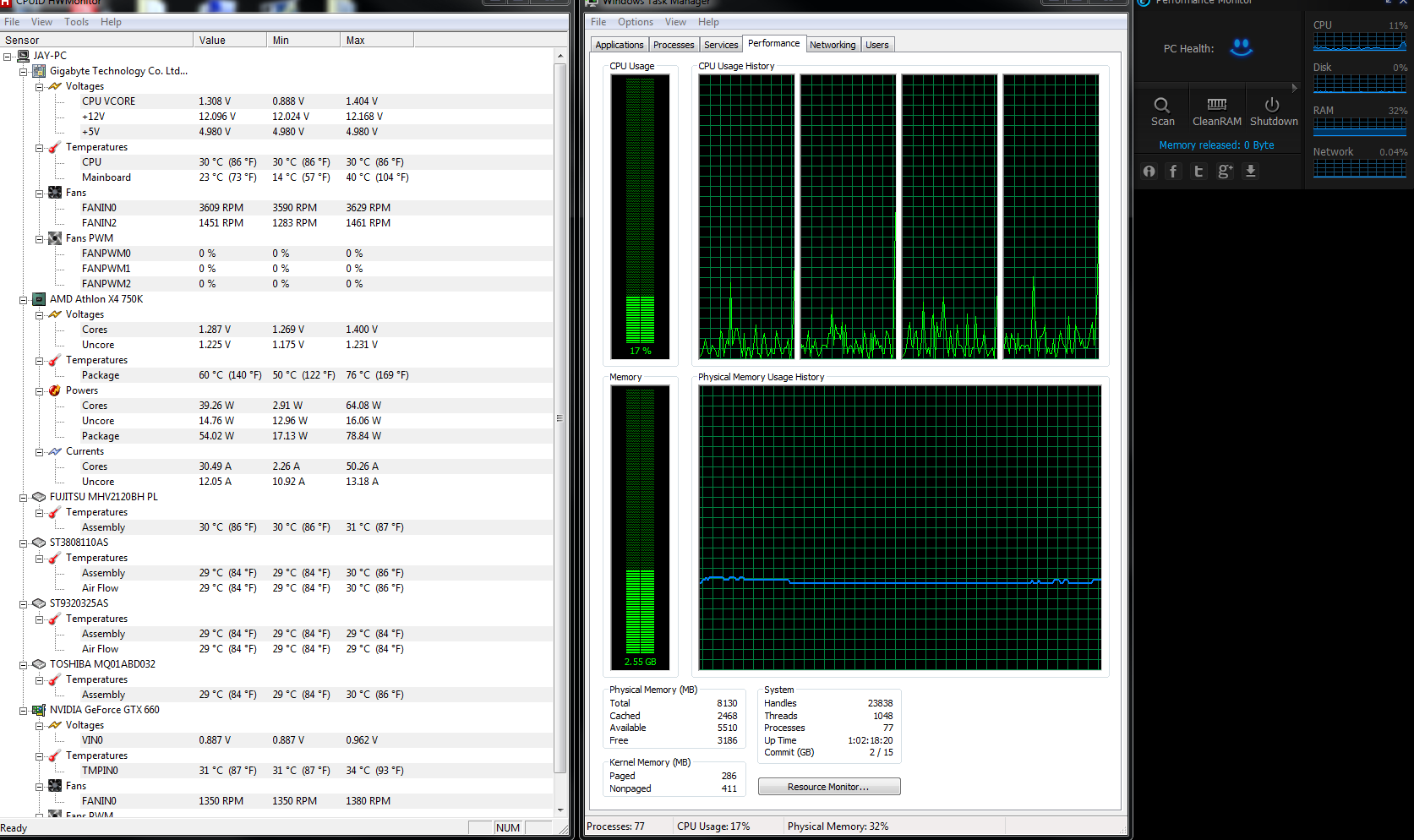Click the AMD Athlon X4 750K processor icon

[39, 299]
